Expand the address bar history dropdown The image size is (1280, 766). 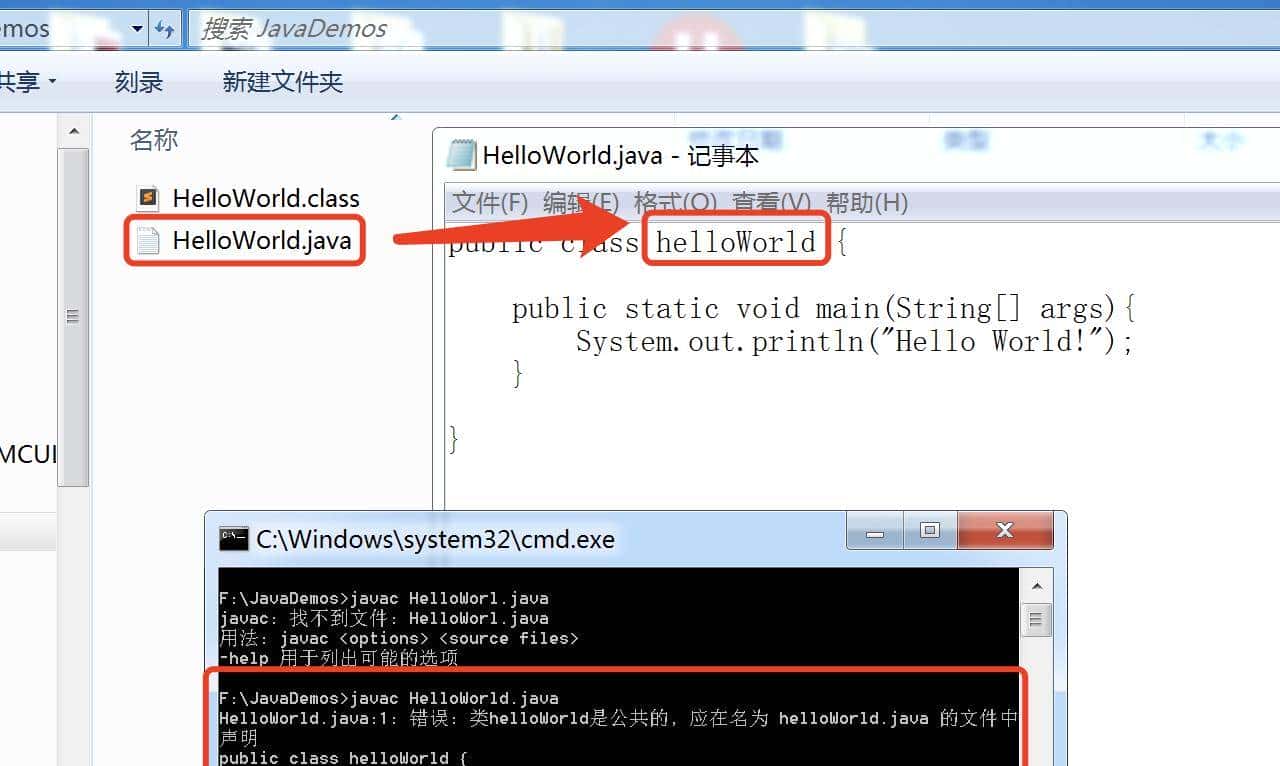click(x=137, y=28)
